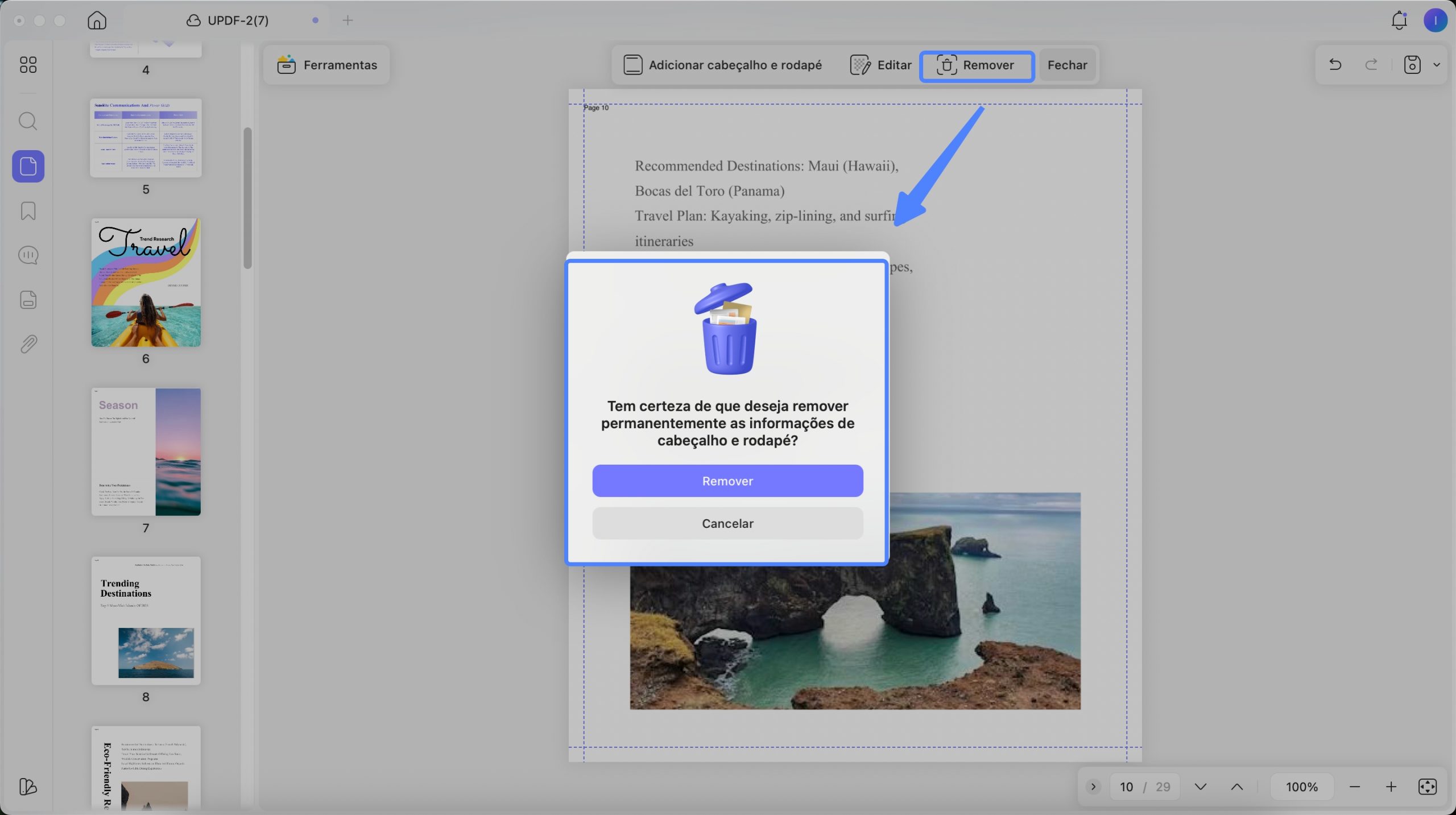Open the comments panel icon
This screenshot has height=815, width=1456.
pos(28,255)
